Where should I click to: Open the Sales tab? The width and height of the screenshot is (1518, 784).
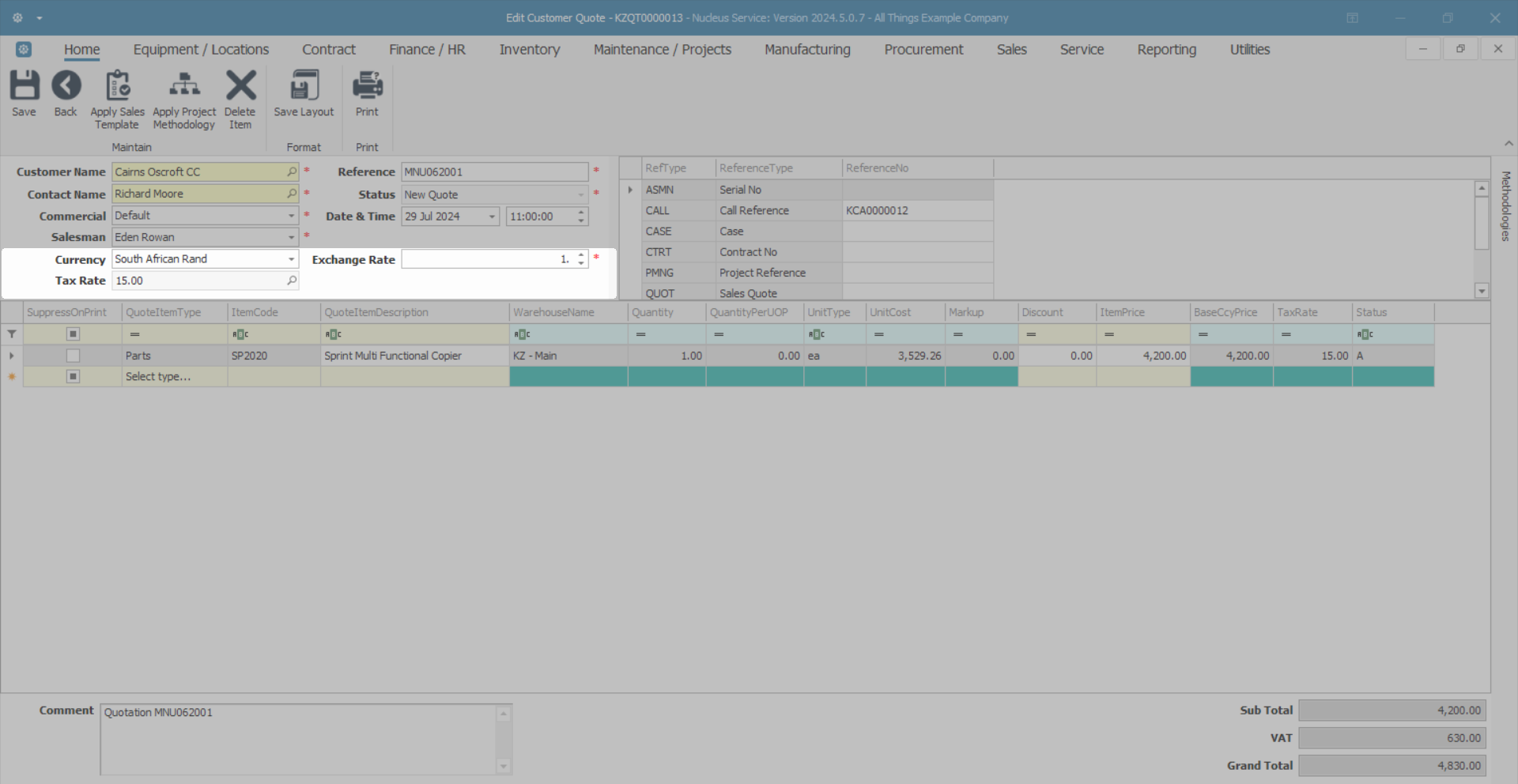click(1012, 49)
